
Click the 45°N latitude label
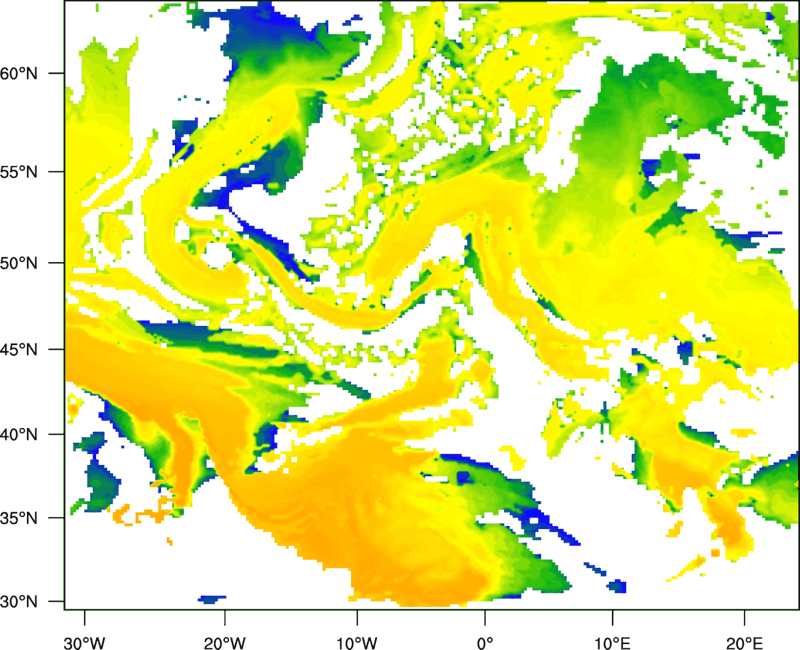tap(19, 349)
